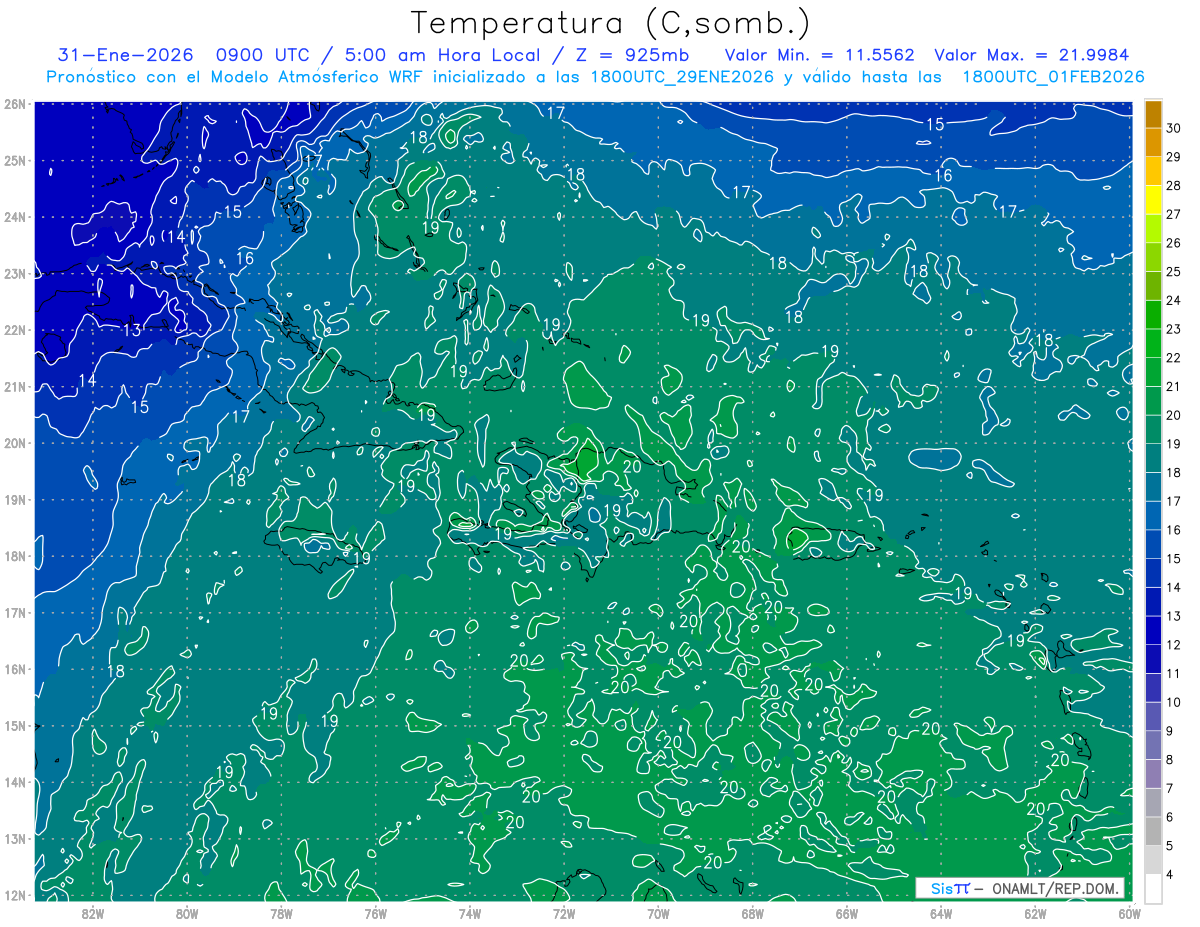Click the '12N' latitude label

click(14, 895)
